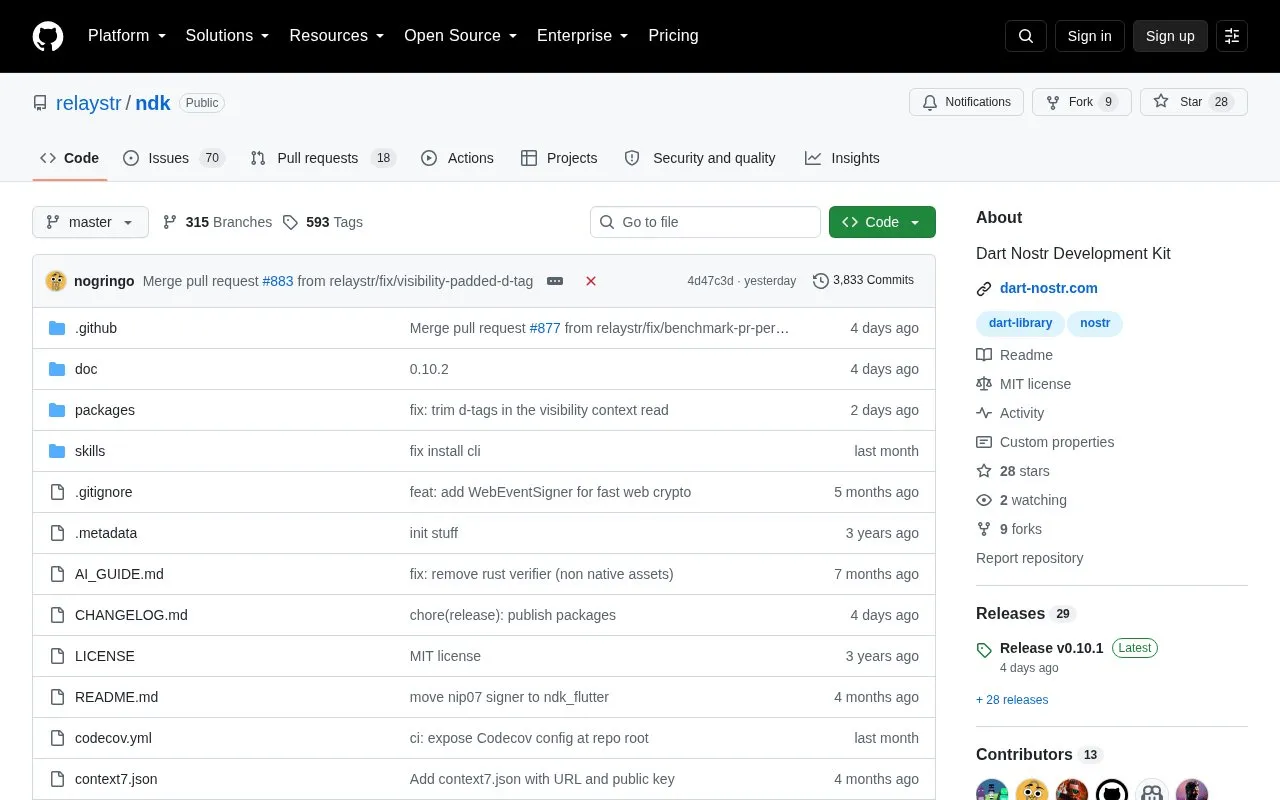Open the Solutions menu

(x=227, y=36)
